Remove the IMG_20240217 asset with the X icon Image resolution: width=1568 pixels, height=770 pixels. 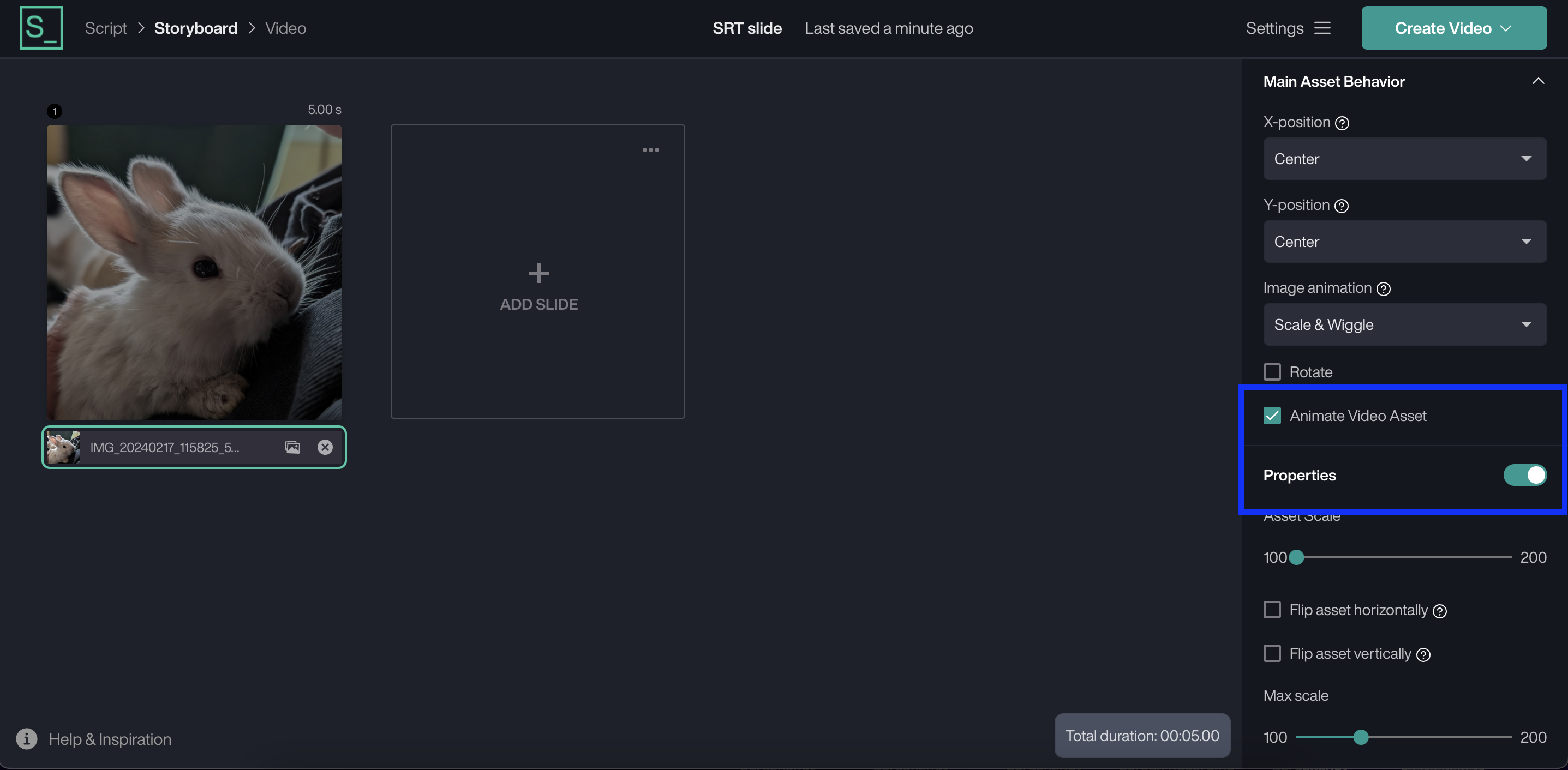click(x=325, y=447)
